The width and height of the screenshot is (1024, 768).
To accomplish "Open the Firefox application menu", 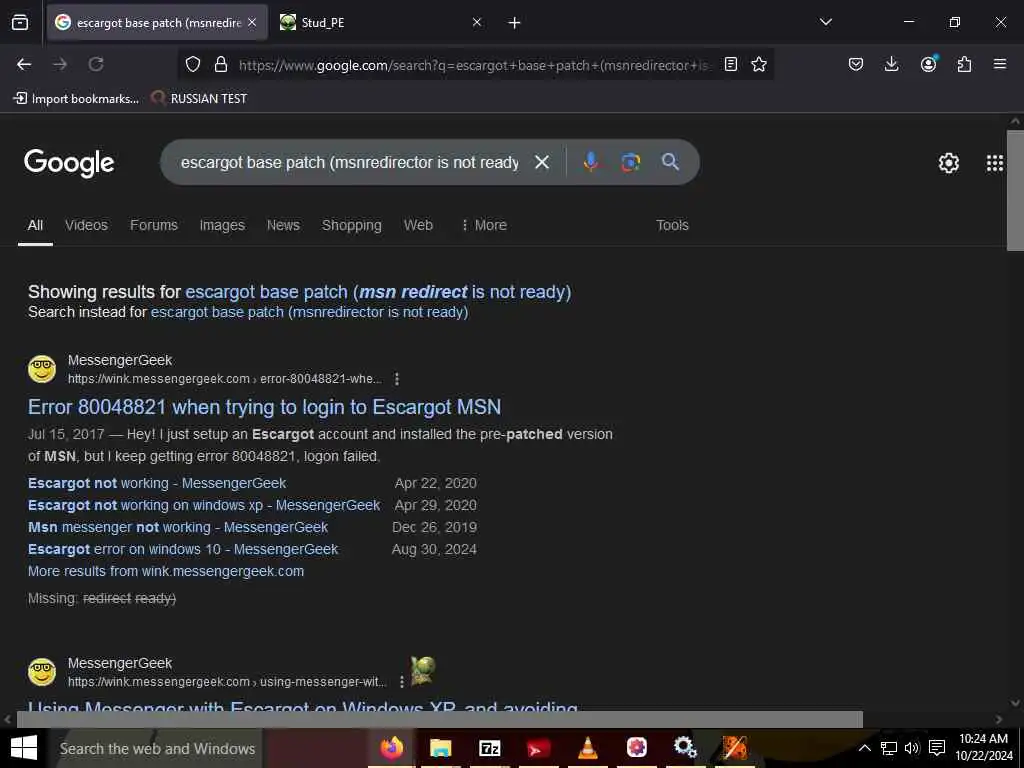I will coord(999,64).
